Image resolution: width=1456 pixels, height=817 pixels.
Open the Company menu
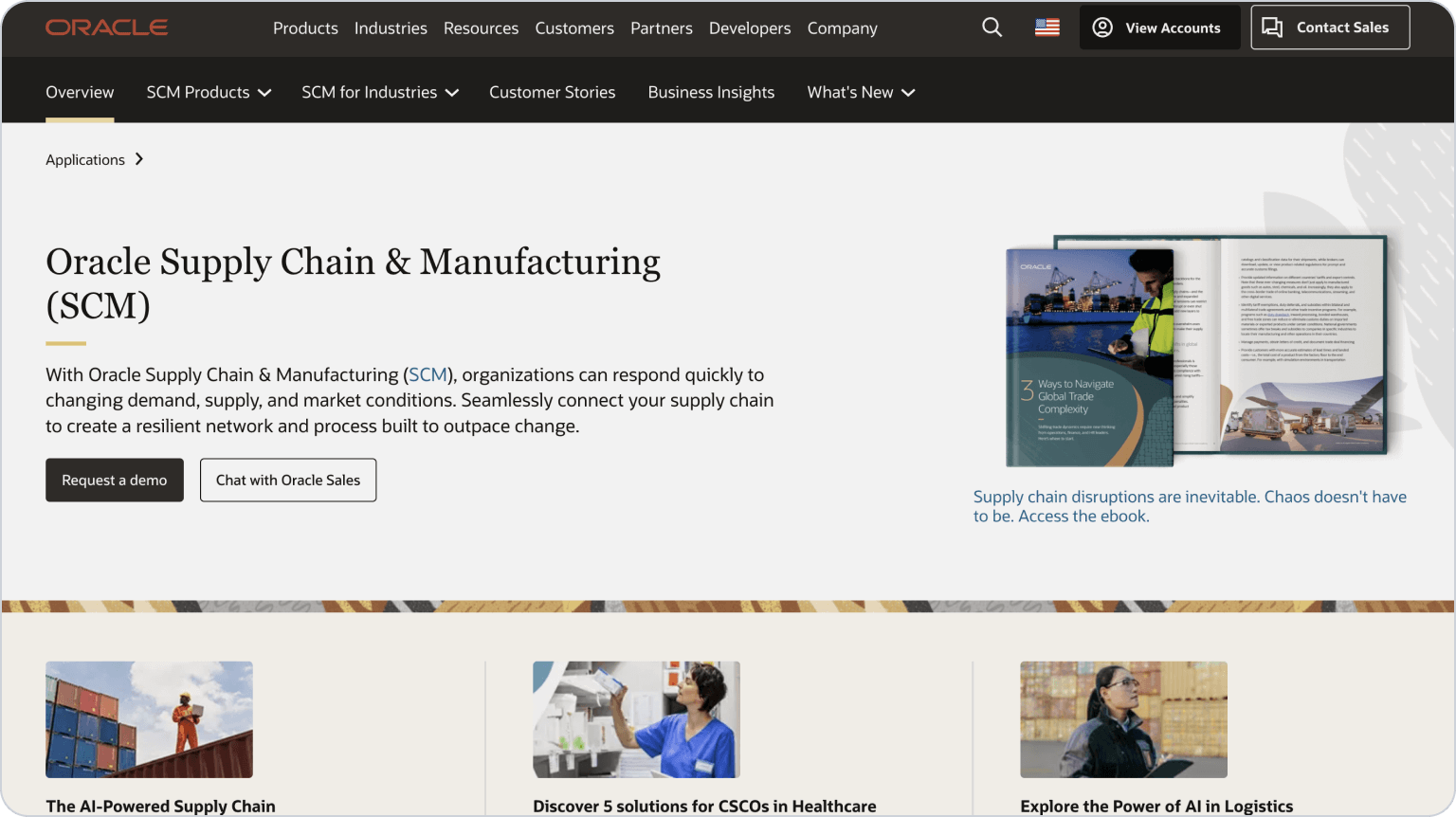tap(843, 28)
